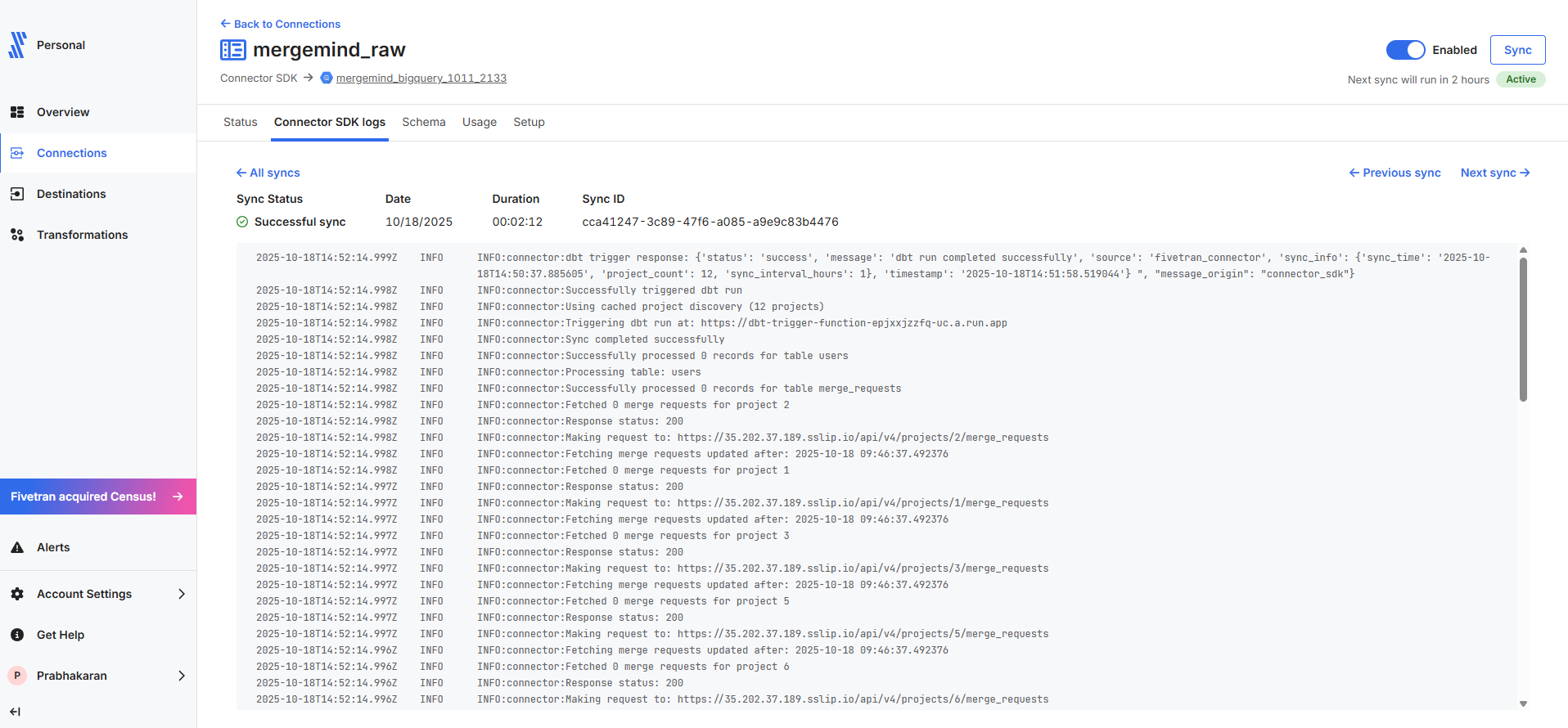Click arrow on Fivetran acquired Census banner
1568x728 pixels.
178,497
